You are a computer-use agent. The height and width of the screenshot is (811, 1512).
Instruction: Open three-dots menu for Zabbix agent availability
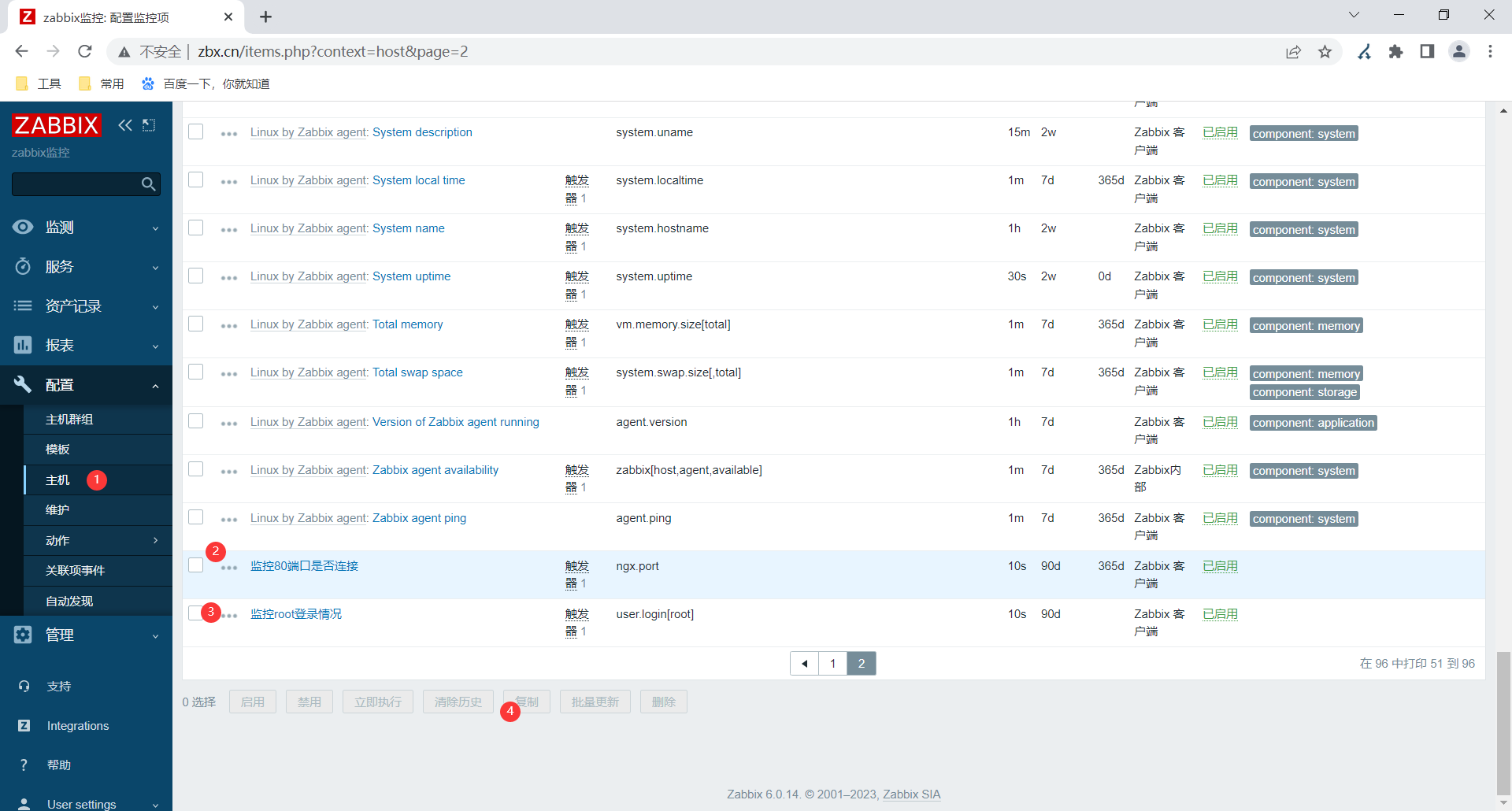(229, 472)
